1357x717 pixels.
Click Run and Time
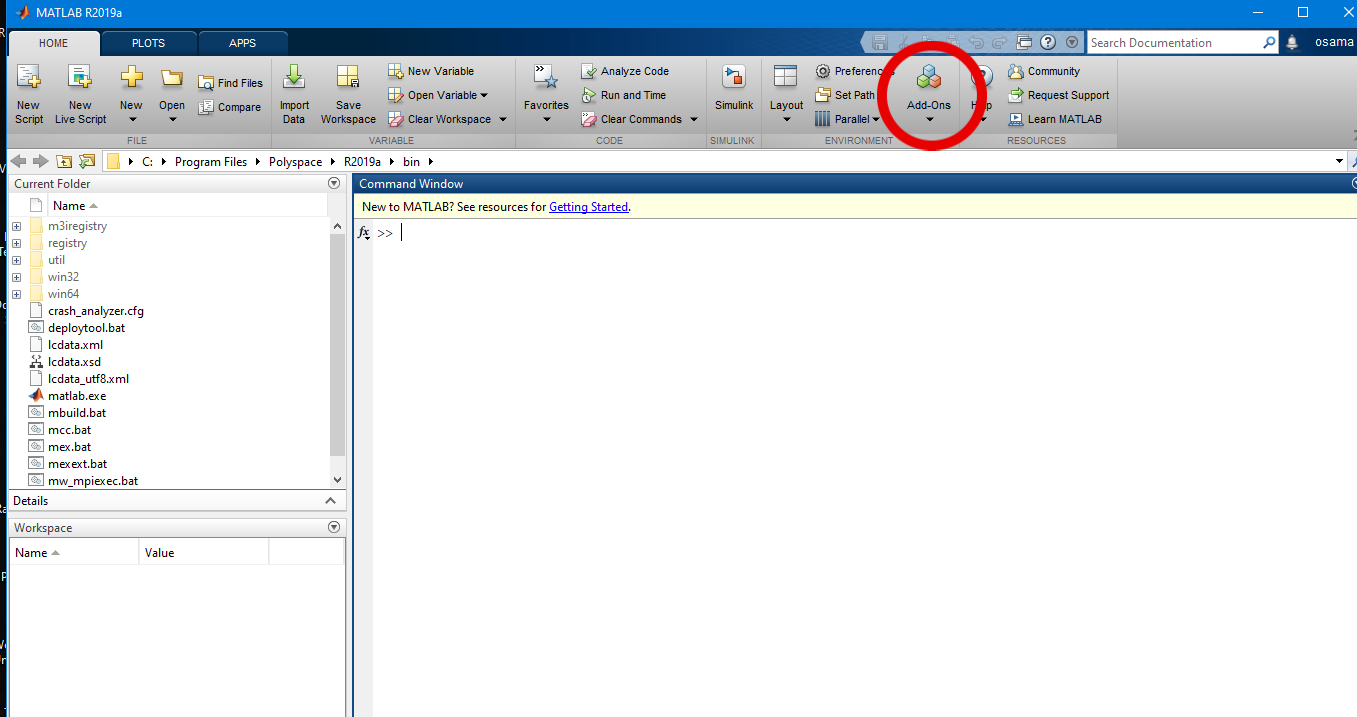click(x=624, y=95)
